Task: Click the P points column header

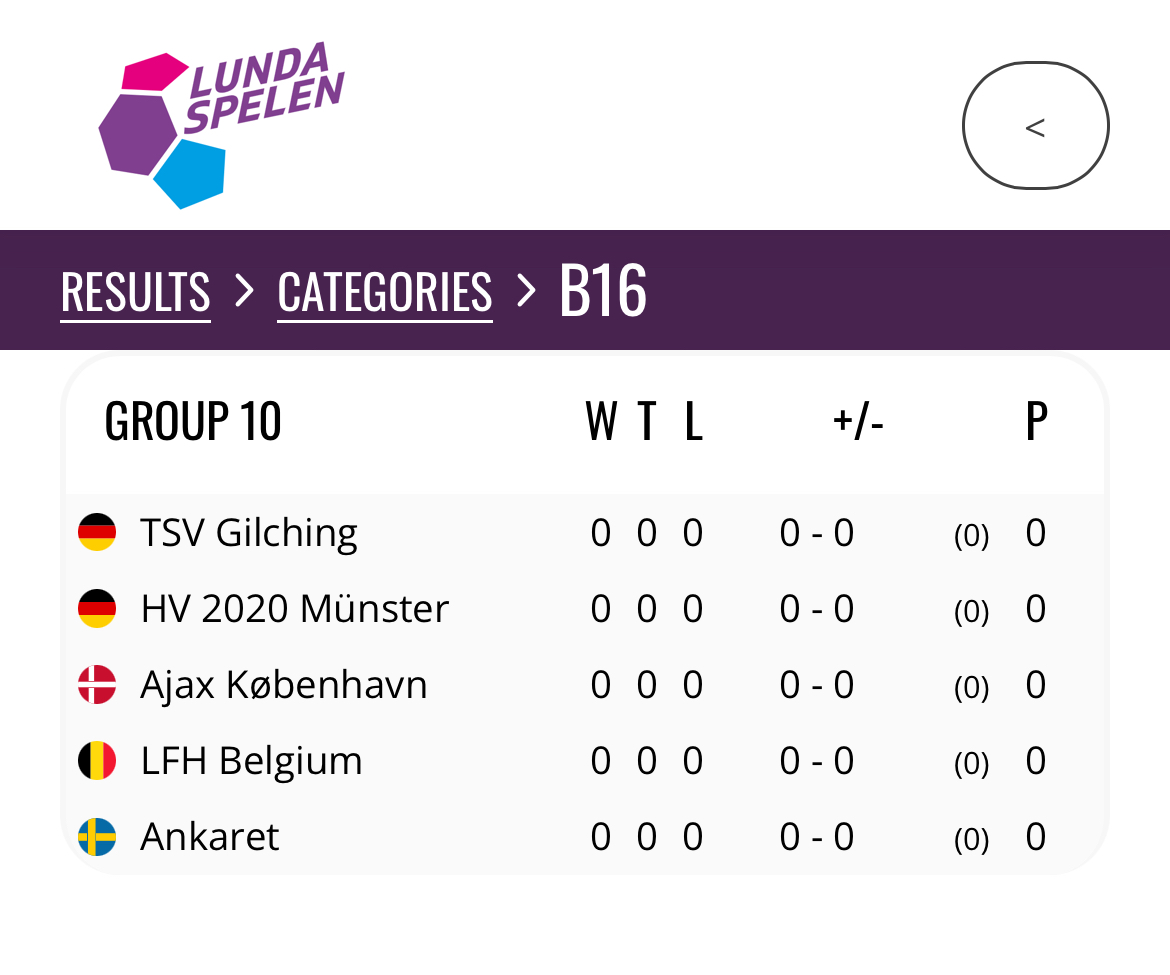Action: [1036, 421]
